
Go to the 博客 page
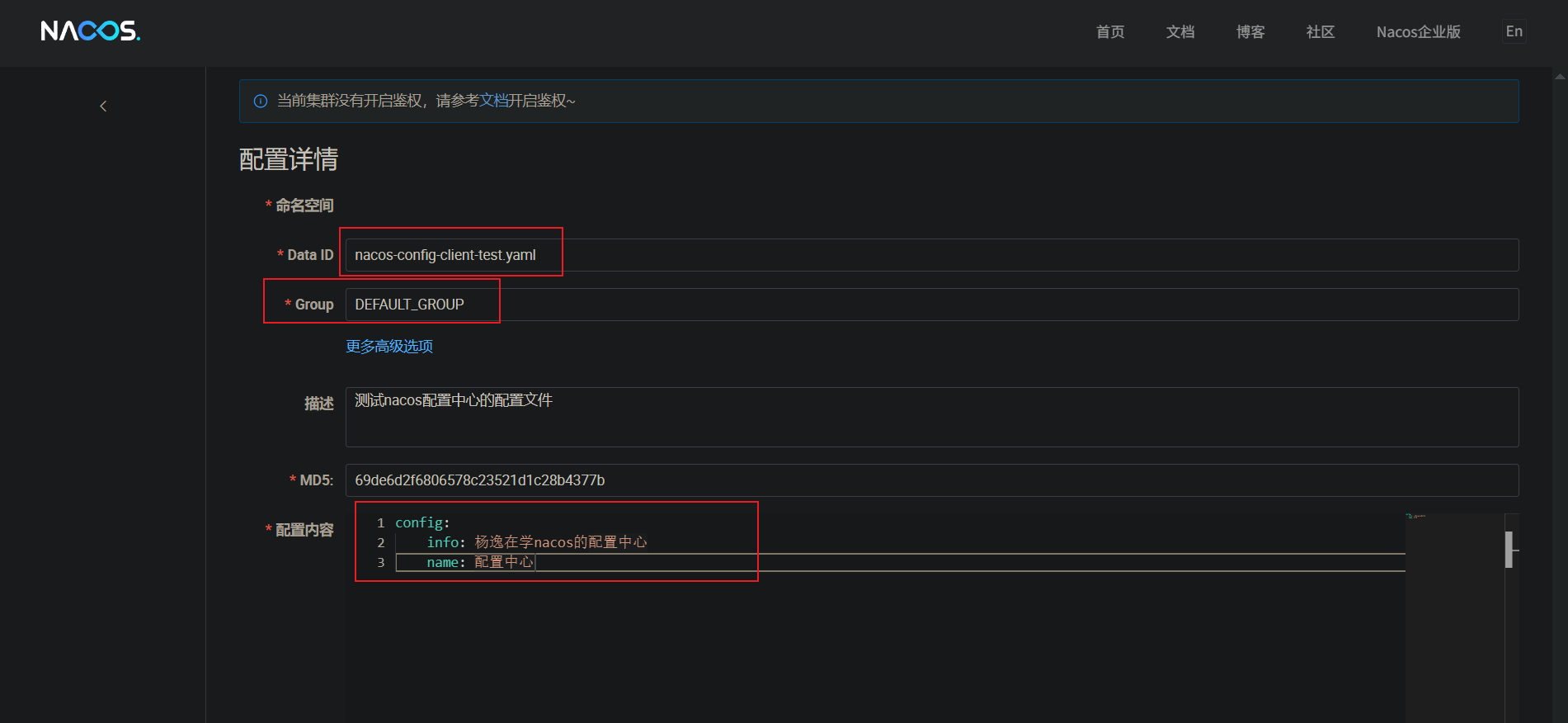(x=1250, y=32)
